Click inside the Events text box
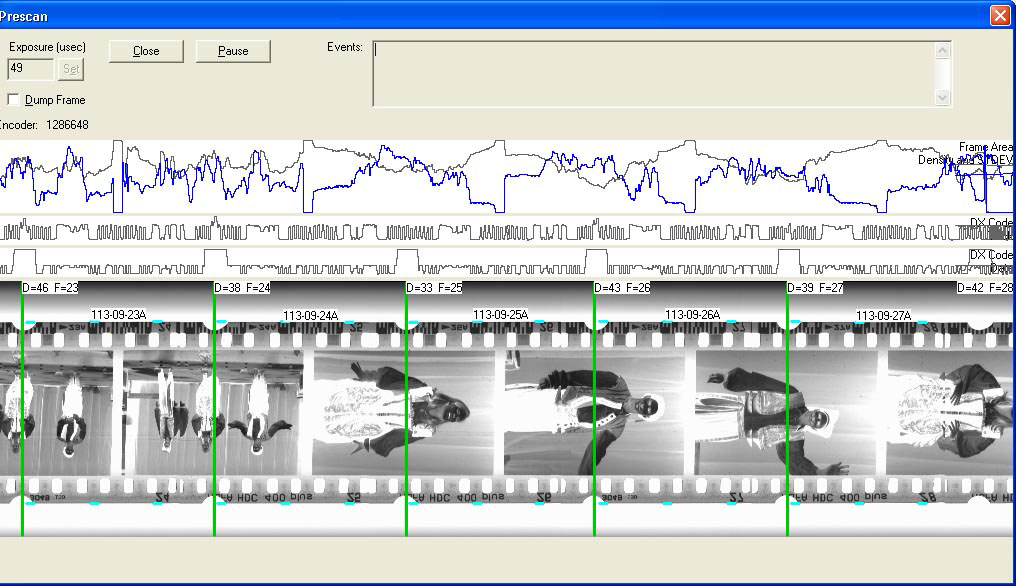 coord(653,73)
